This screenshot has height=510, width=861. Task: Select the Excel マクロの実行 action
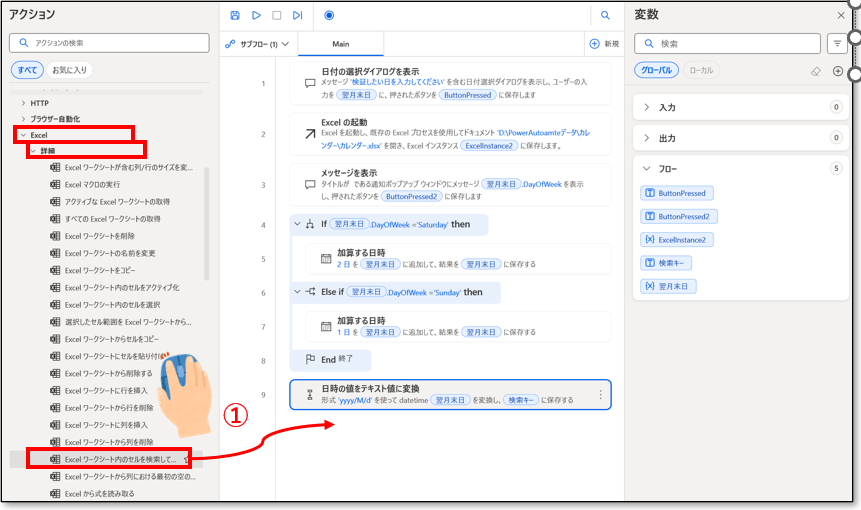(92, 185)
